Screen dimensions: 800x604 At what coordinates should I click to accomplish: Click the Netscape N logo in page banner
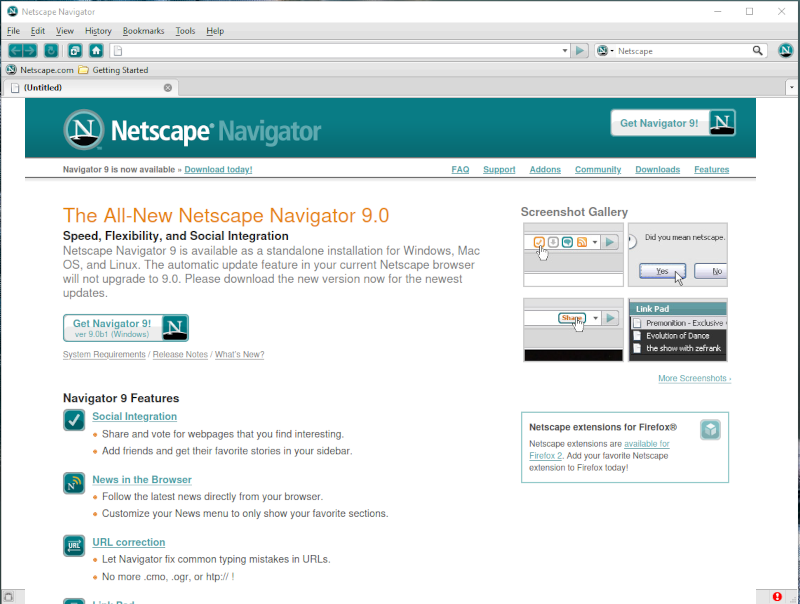[x=84, y=130]
